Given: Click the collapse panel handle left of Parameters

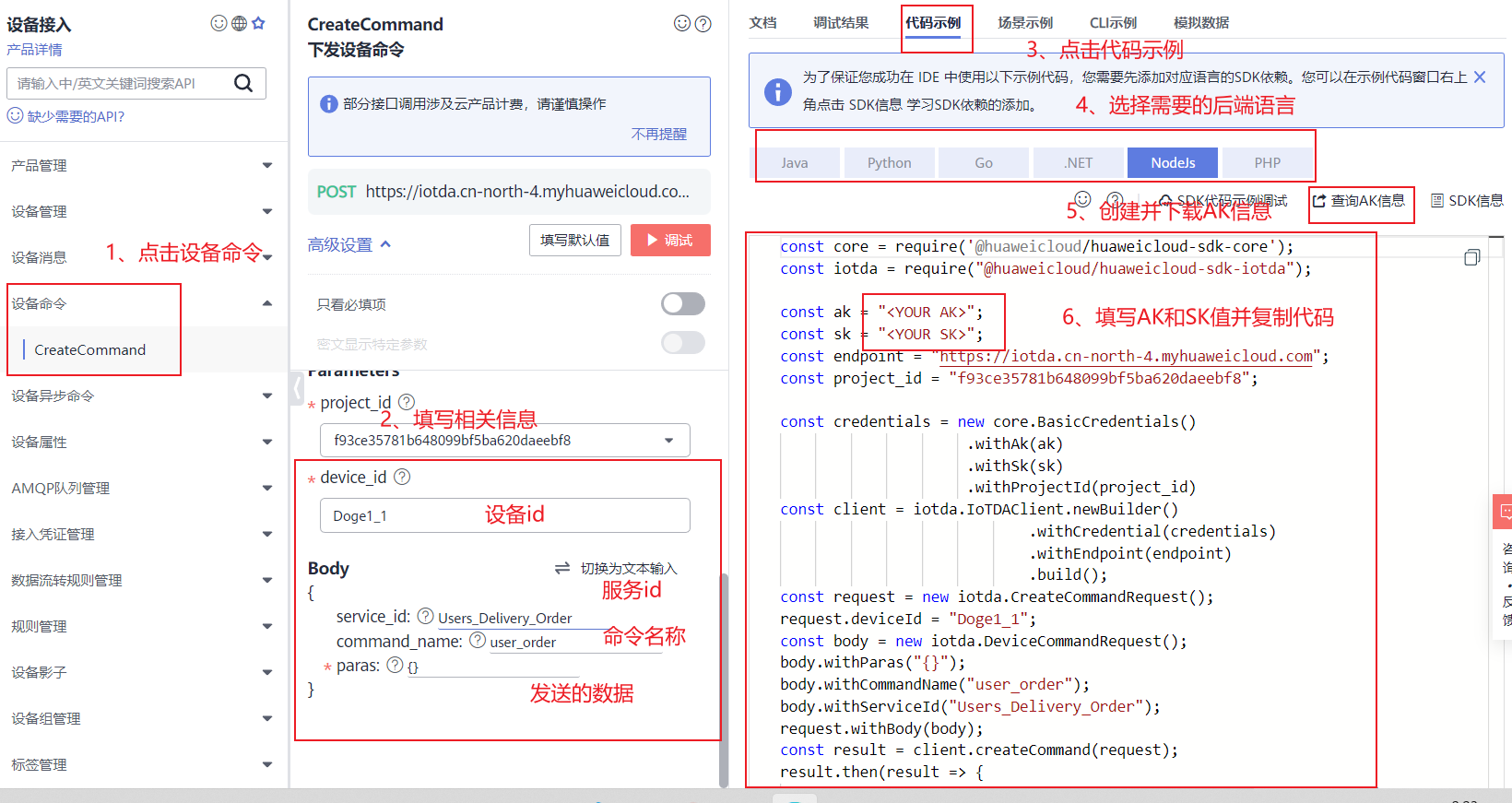Looking at the screenshot, I should [297, 388].
